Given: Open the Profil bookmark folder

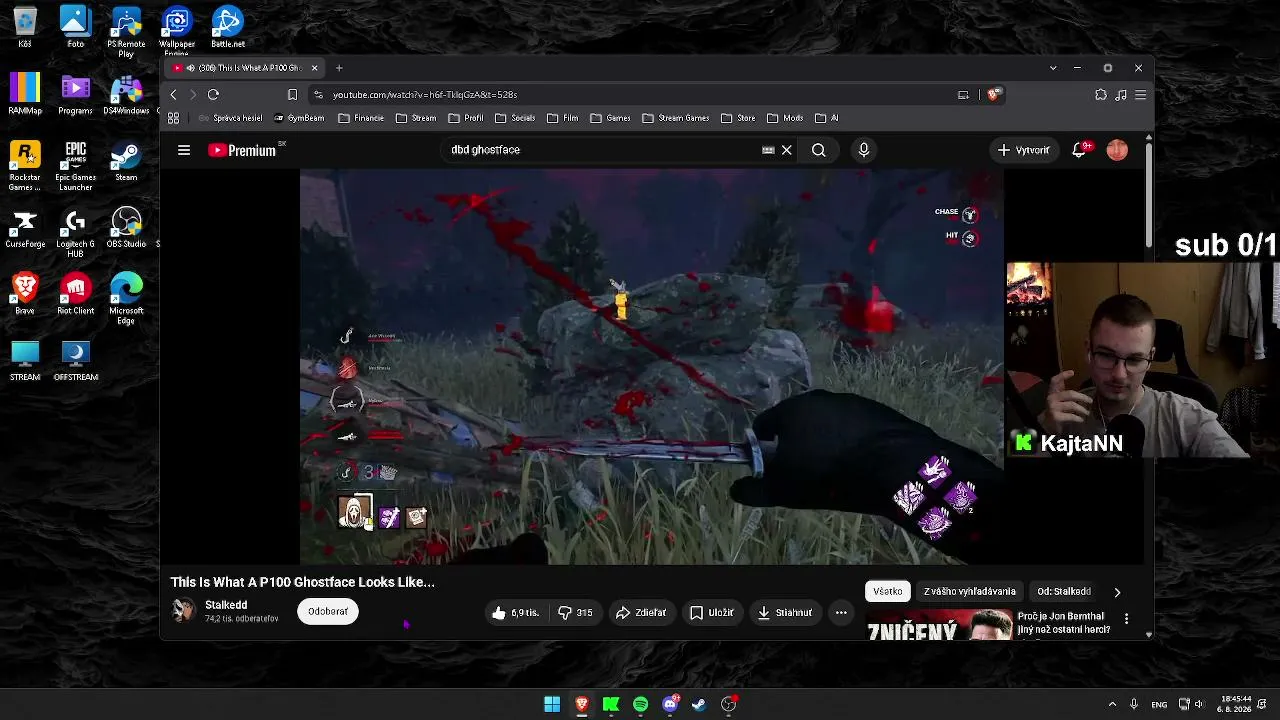Looking at the screenshot, I should (x=466, y=118).
